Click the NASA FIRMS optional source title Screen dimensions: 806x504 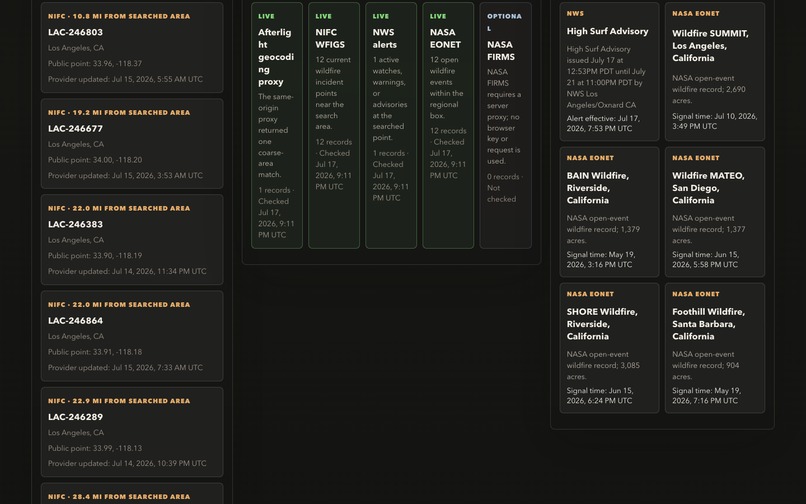tap(501, 51)
